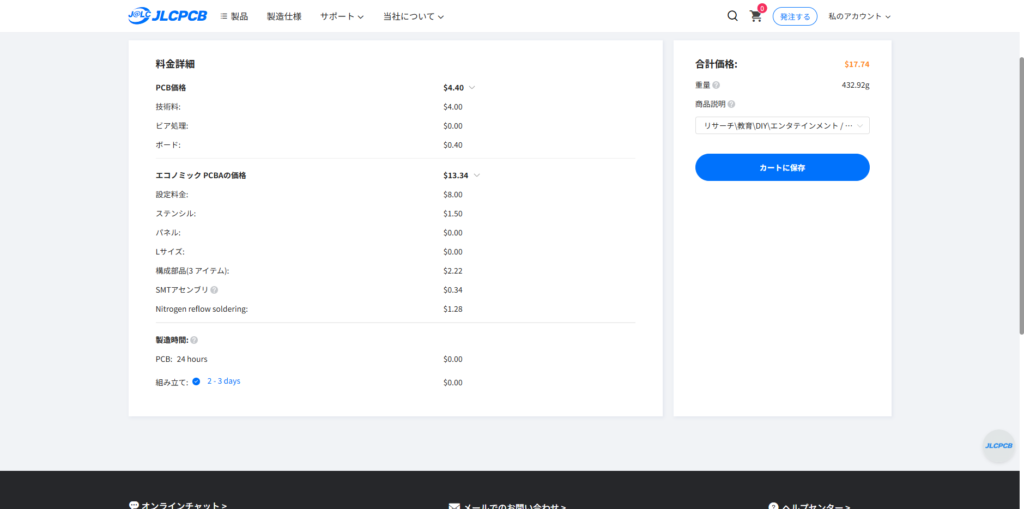Click the help icon beside 商品説明
The width and height of the screenshot is (1024, 509).
731,104
